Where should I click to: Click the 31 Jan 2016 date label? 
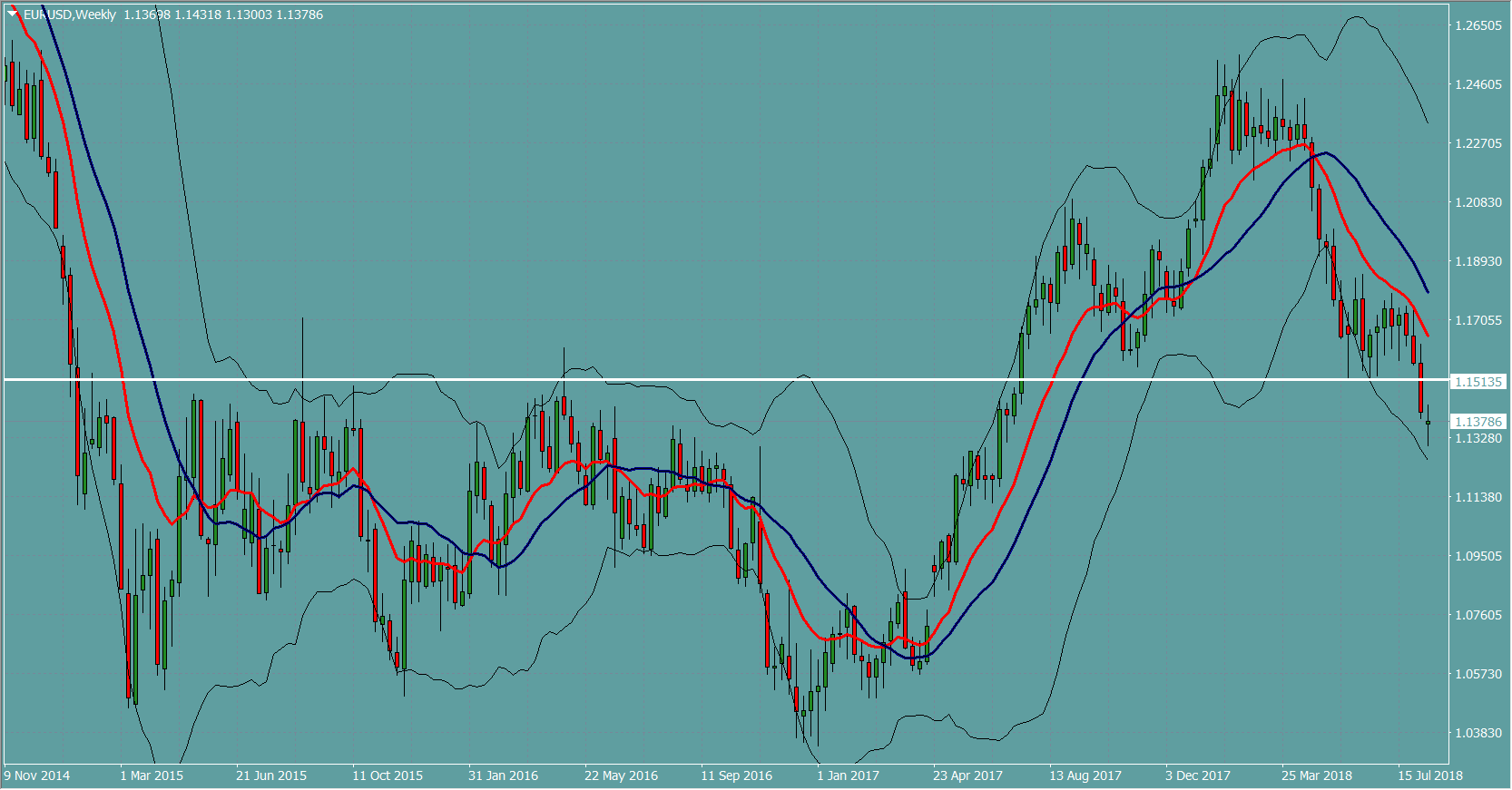point(503,775)
